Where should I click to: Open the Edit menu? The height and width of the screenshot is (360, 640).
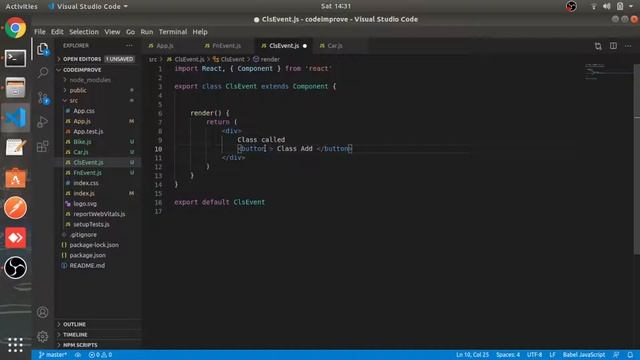(57, 32)
